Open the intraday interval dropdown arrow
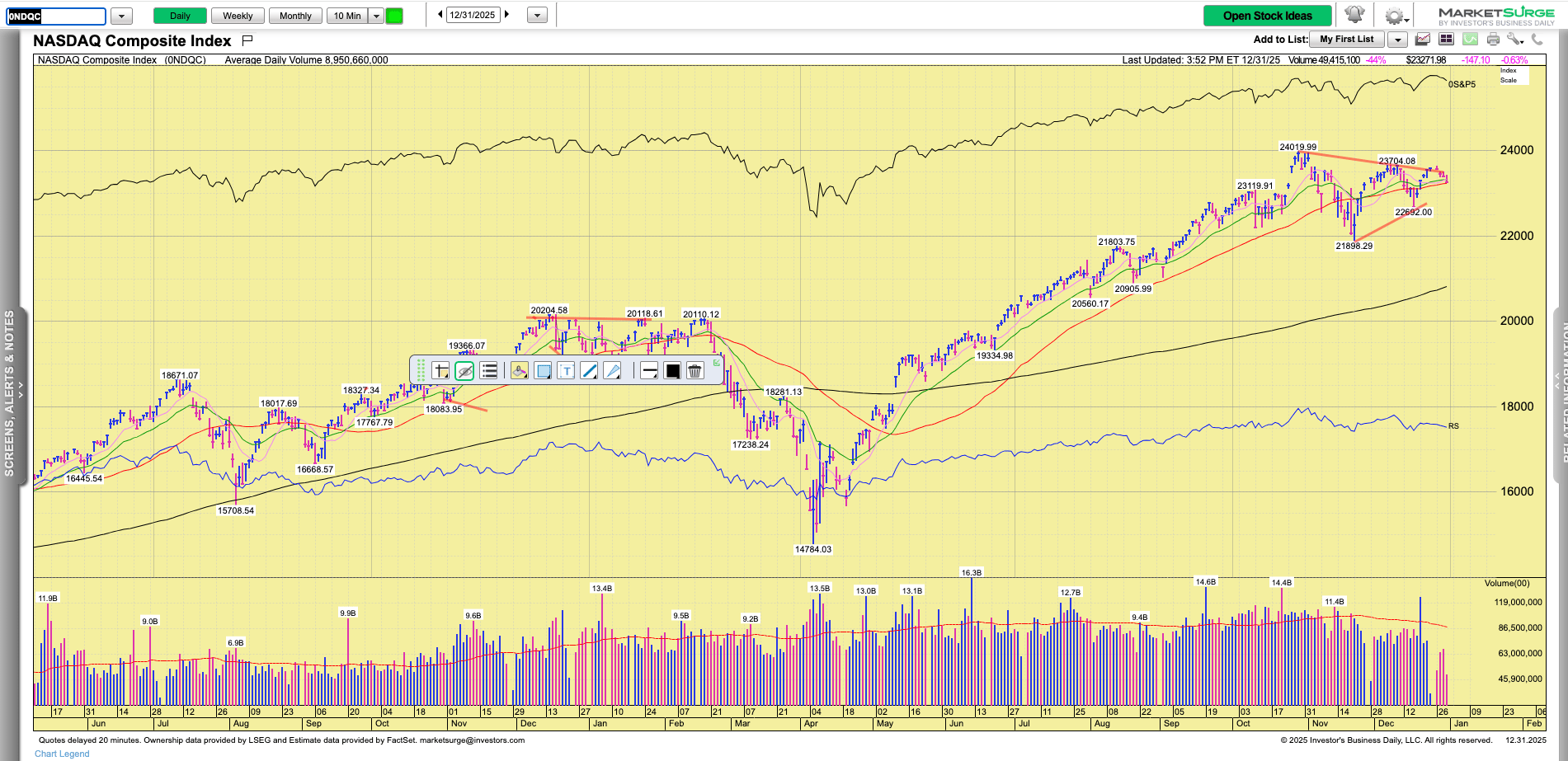 pos(376,16)
